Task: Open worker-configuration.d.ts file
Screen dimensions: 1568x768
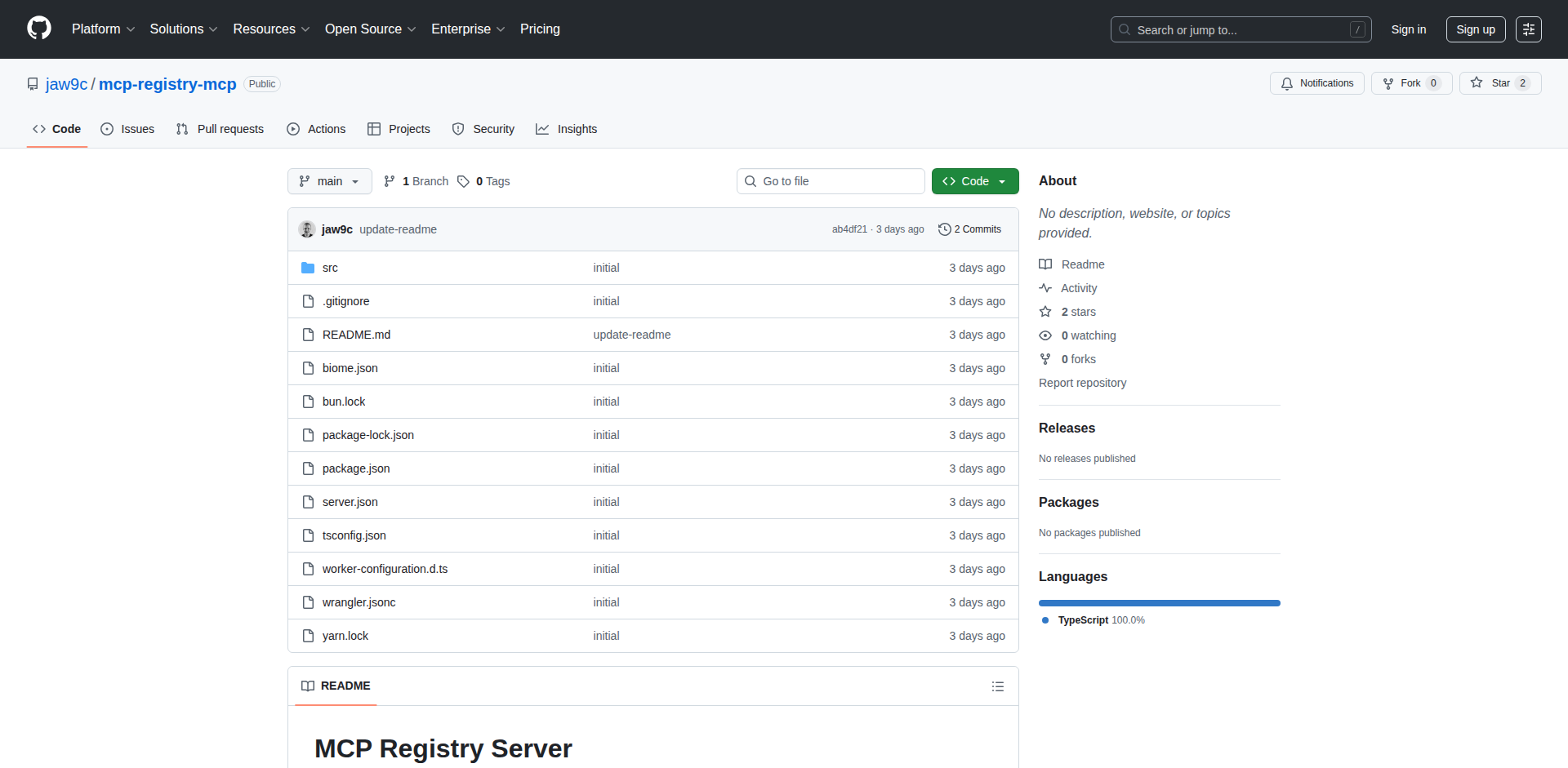Action: pyautogui.click(x=385, y=569)
